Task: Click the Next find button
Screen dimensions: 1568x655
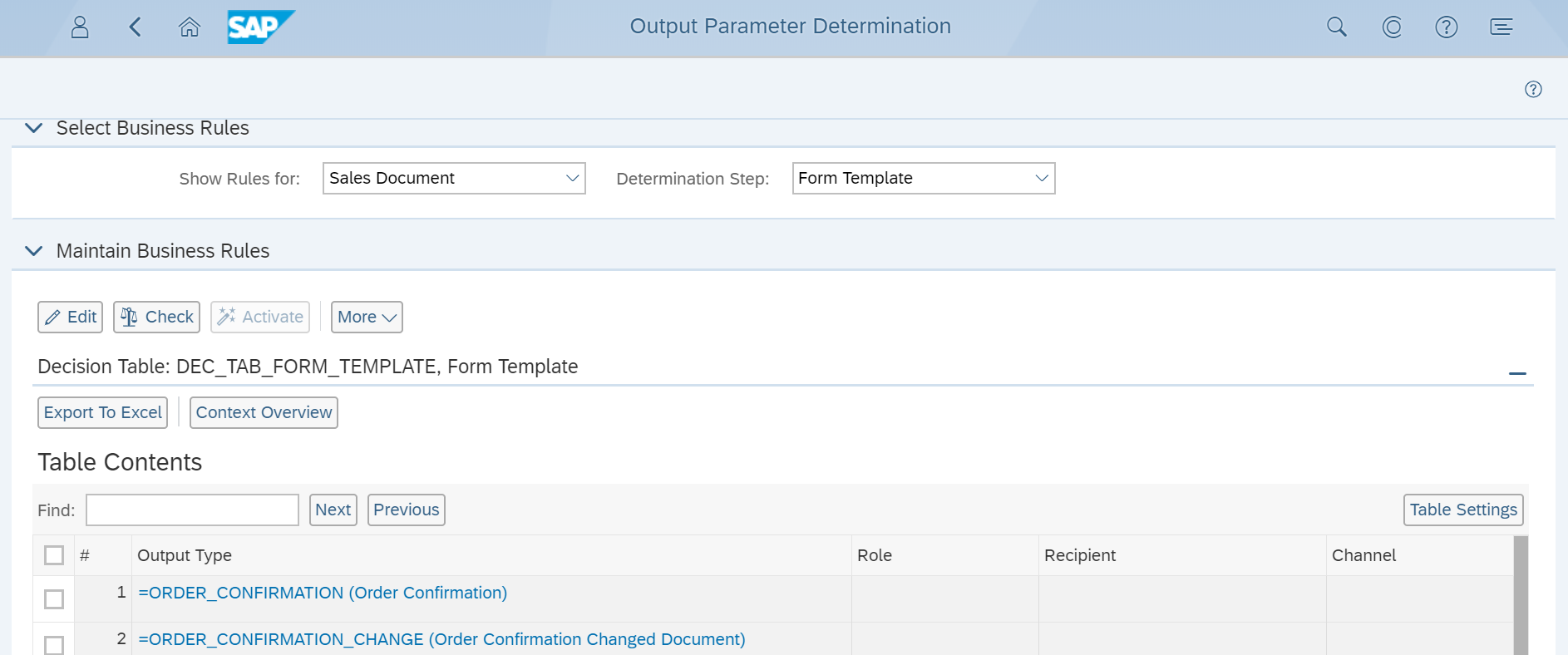Action: (x=333, y=510)
